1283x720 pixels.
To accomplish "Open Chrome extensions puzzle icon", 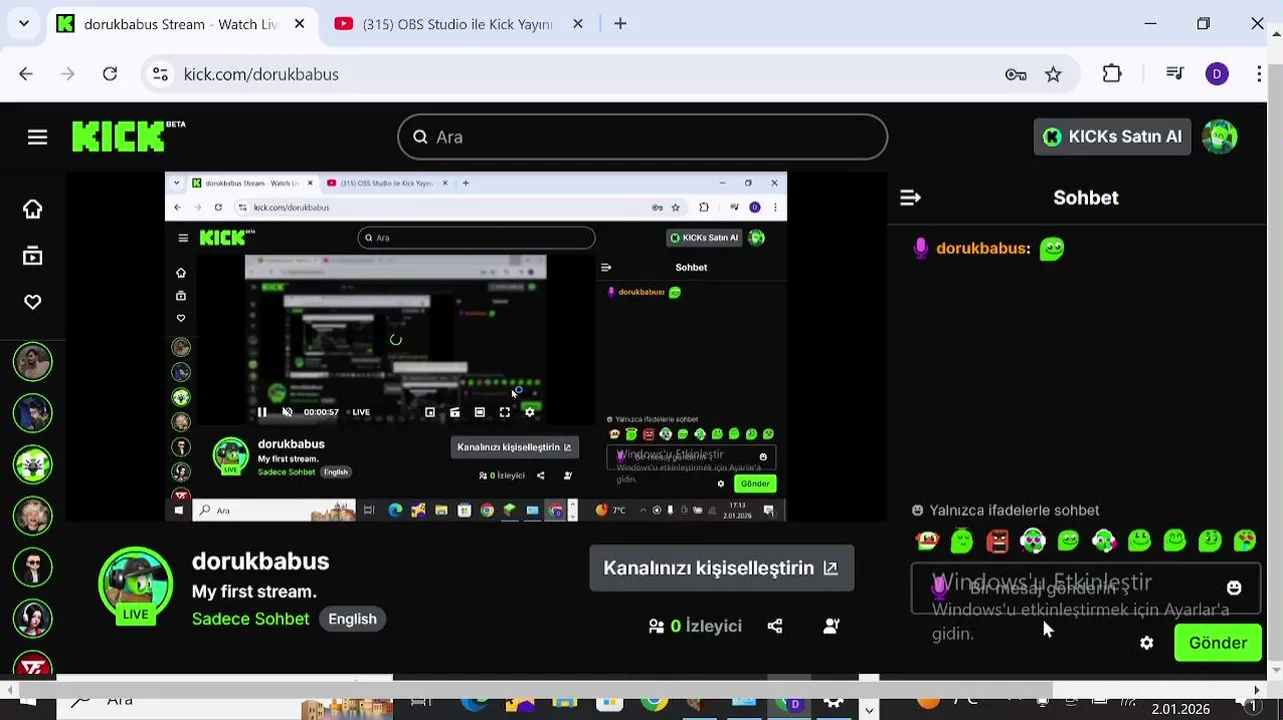I will (1112, 74).
